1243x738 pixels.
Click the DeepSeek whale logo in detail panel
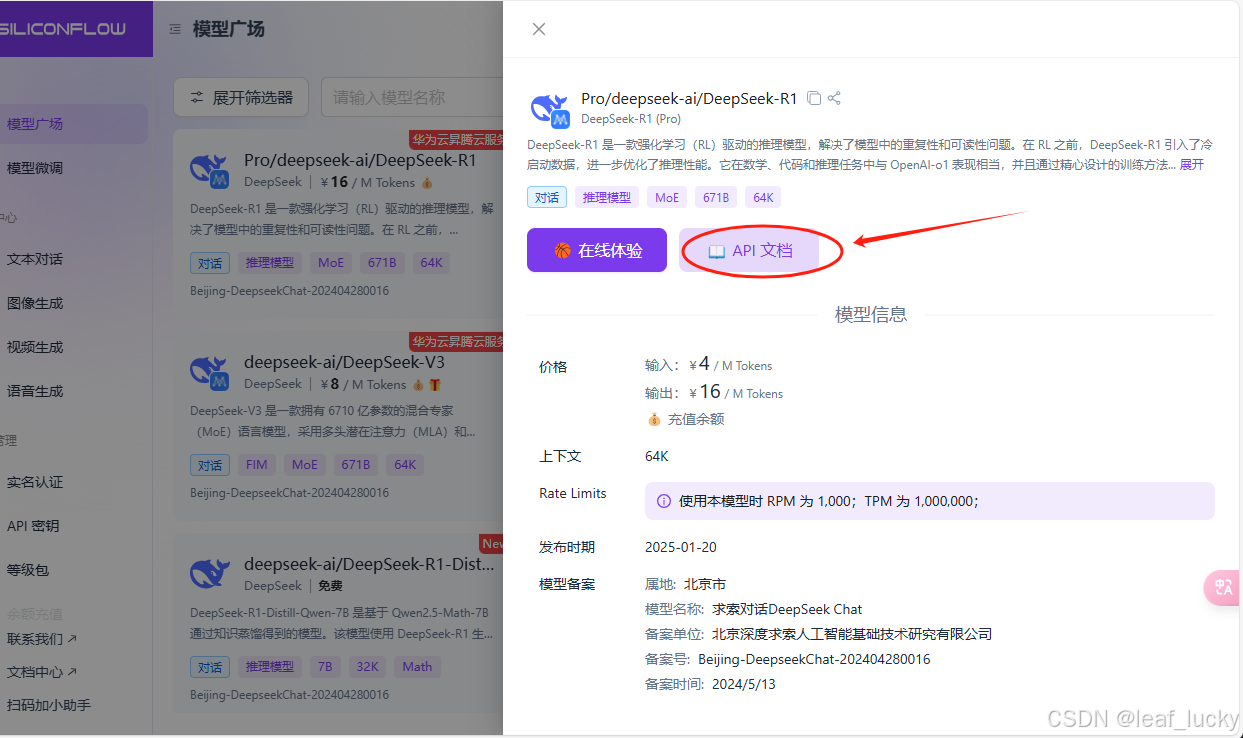[x=549, y=110]
